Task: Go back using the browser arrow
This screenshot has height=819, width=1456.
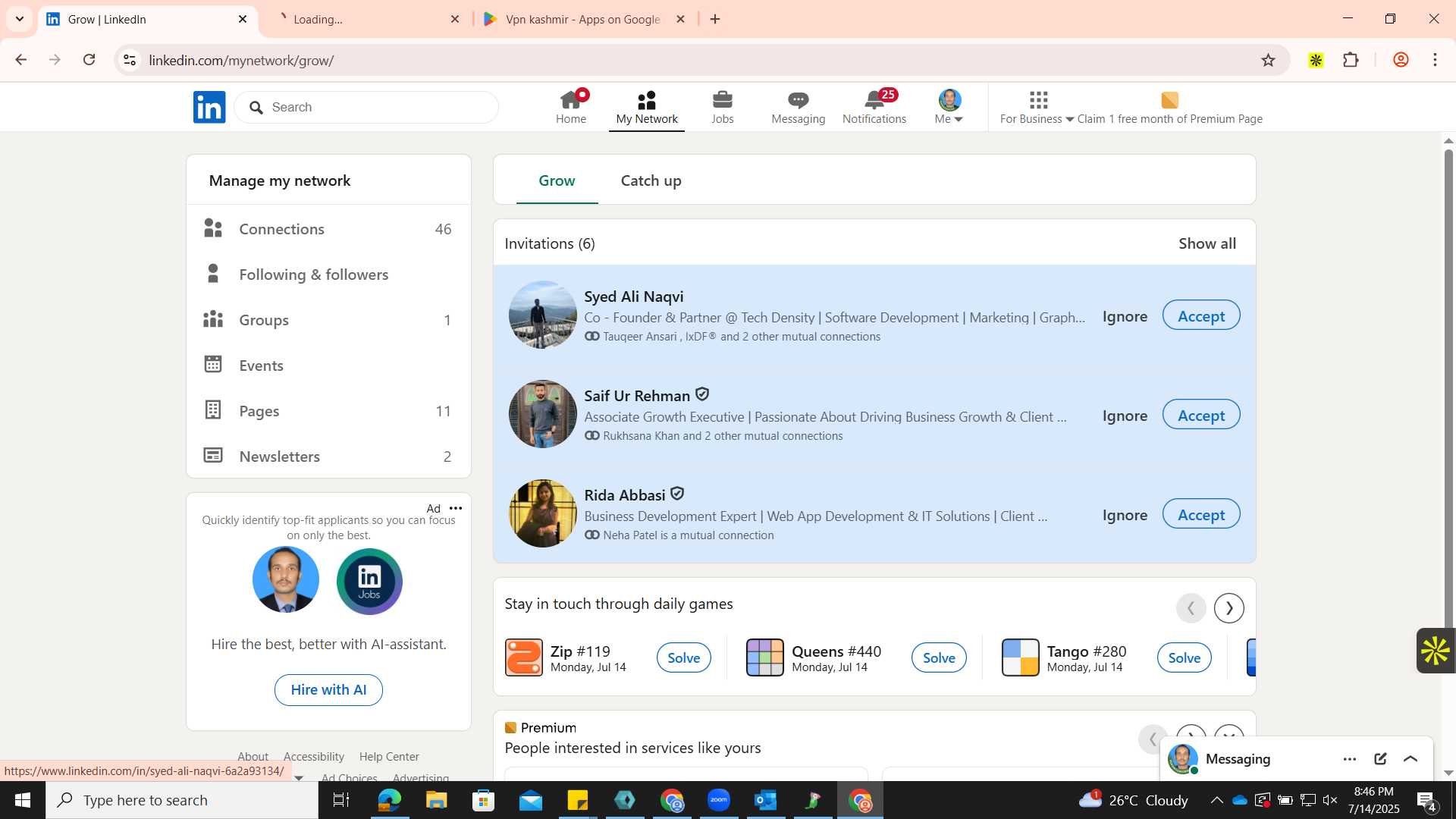Action: 21,60
